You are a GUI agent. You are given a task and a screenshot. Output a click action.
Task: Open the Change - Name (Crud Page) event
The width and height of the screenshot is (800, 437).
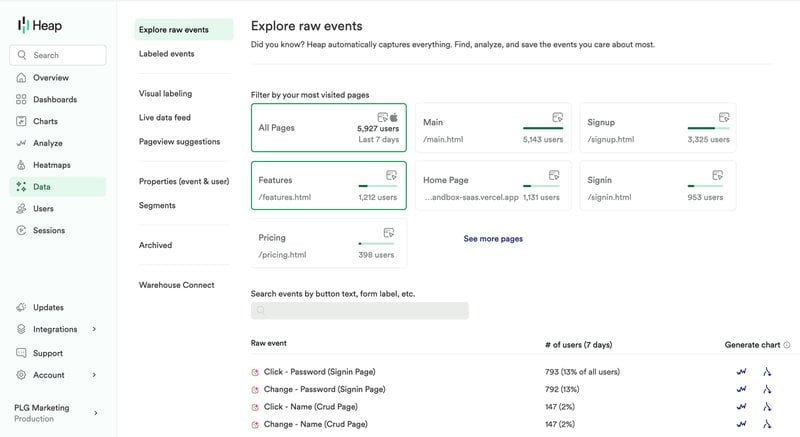tap(315, 424)
